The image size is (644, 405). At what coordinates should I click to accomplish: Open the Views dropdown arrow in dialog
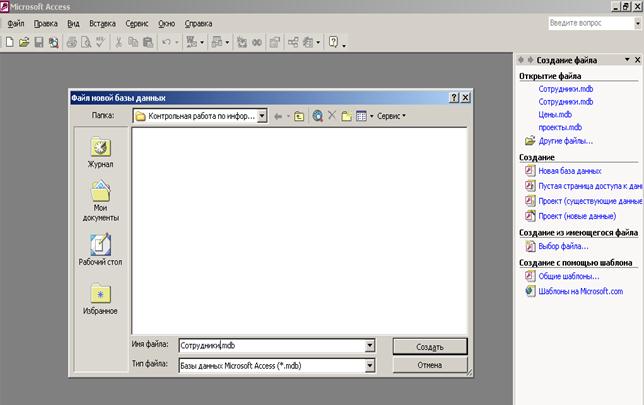click(371, 116)
